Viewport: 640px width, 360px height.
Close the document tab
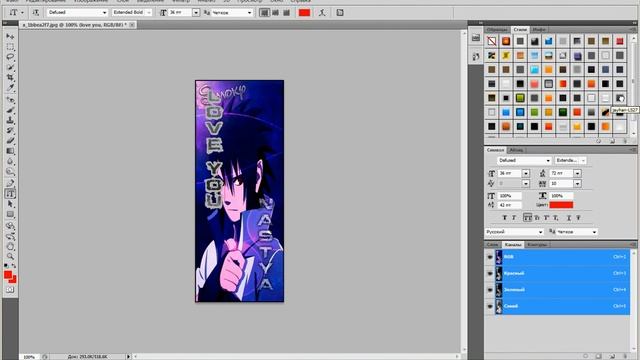132,25
